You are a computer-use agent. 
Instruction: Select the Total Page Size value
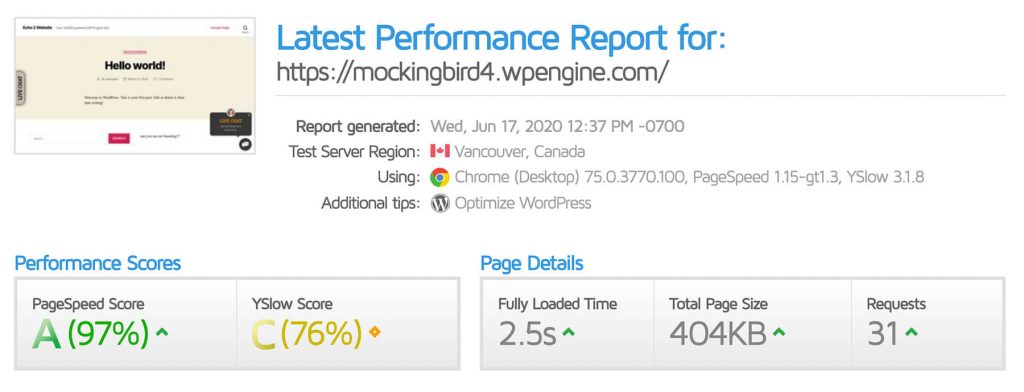(718, 334)
